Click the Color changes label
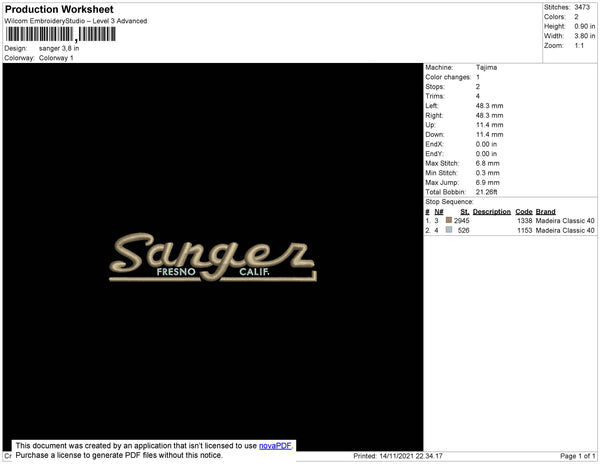The width and height of the screenshot is (600, 464). [448, 77]
